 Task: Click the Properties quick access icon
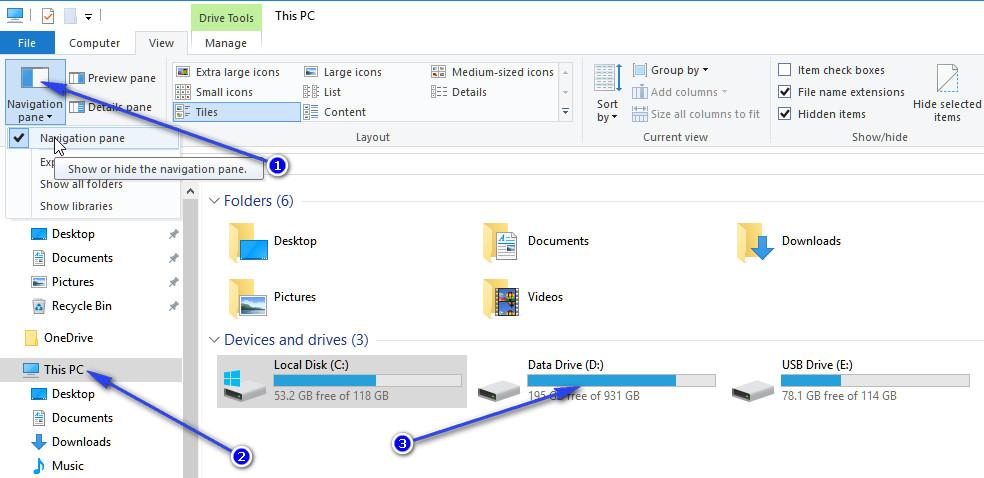pos(48,16)
